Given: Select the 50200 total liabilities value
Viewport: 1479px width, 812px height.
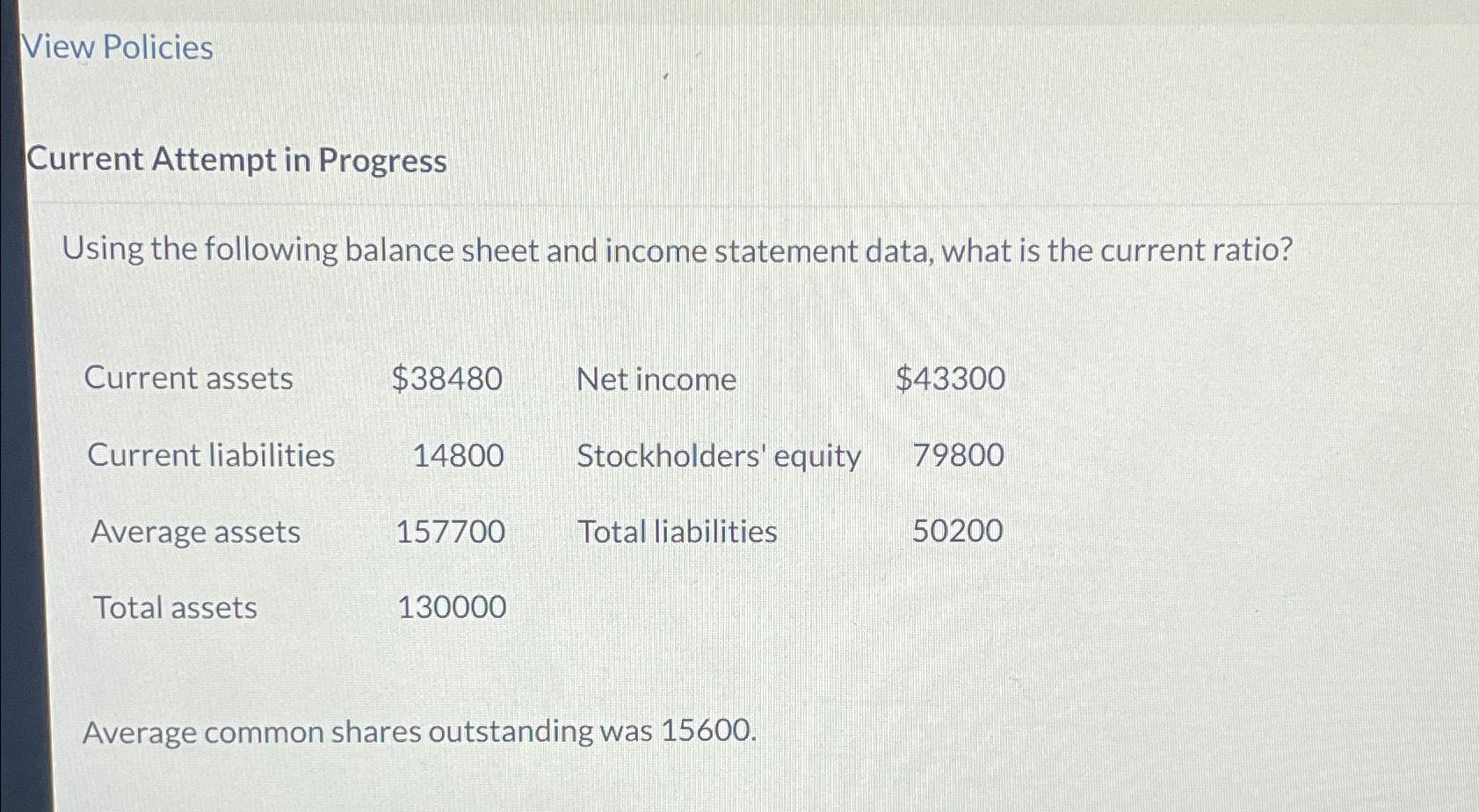Looking at the screenshot, I should click(957, 531).
